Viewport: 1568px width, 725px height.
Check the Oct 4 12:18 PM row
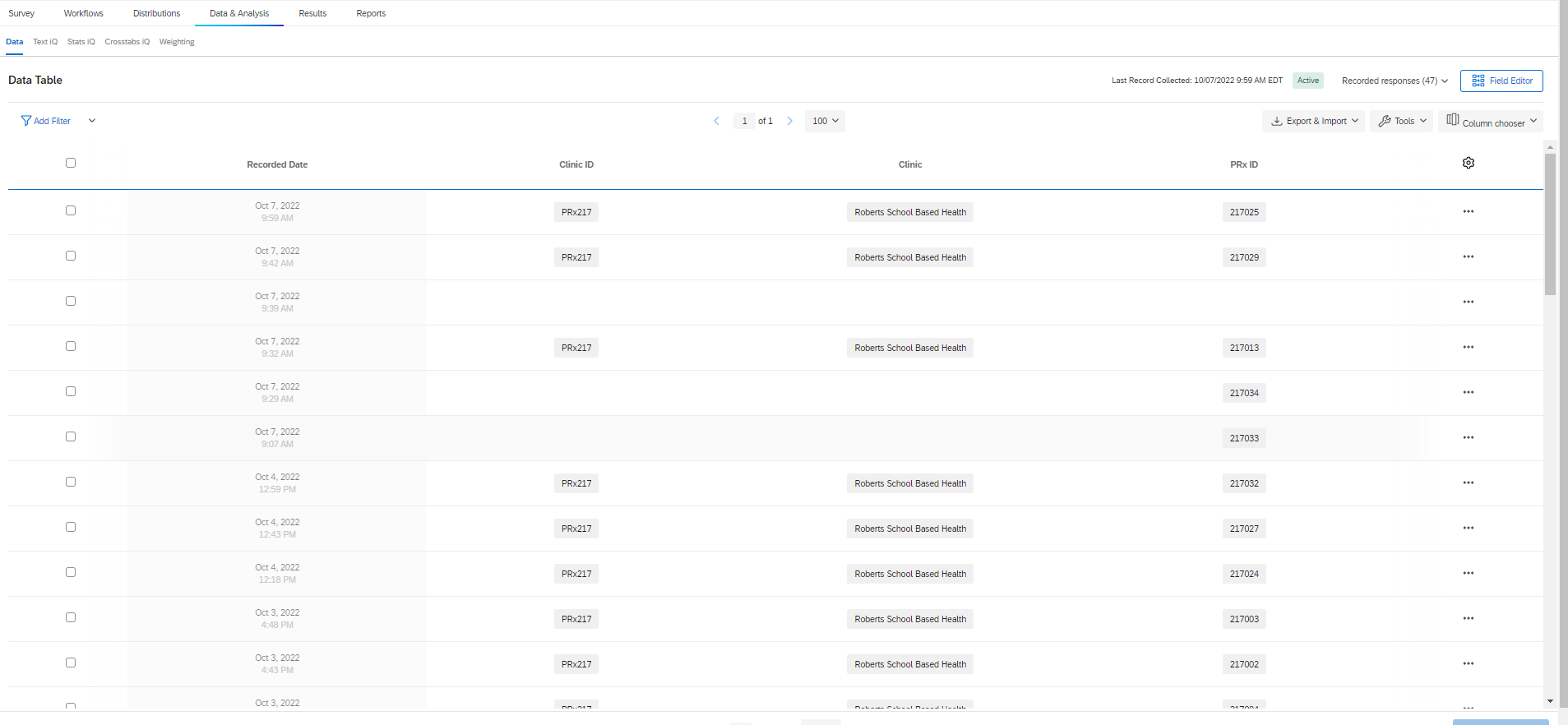pyautogui.click(x=71, y=572)
